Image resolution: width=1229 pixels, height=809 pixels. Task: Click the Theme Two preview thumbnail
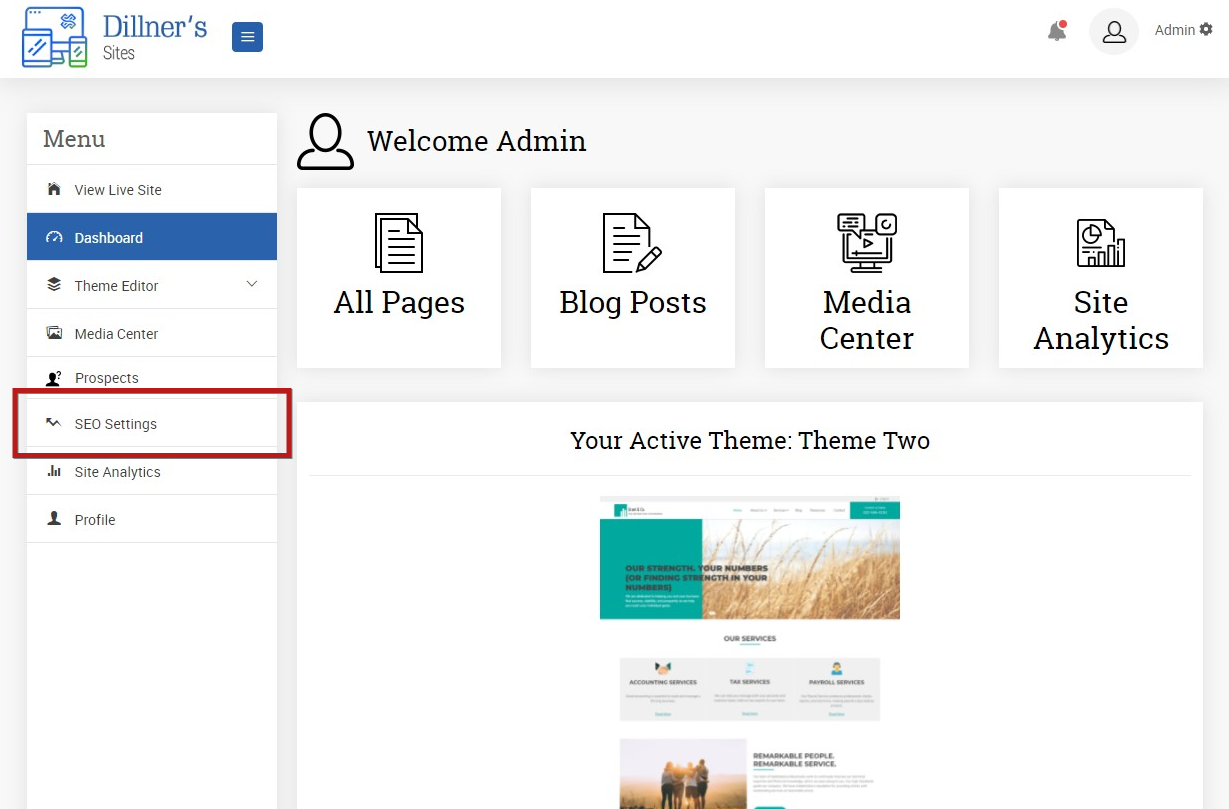click(750, 652)
